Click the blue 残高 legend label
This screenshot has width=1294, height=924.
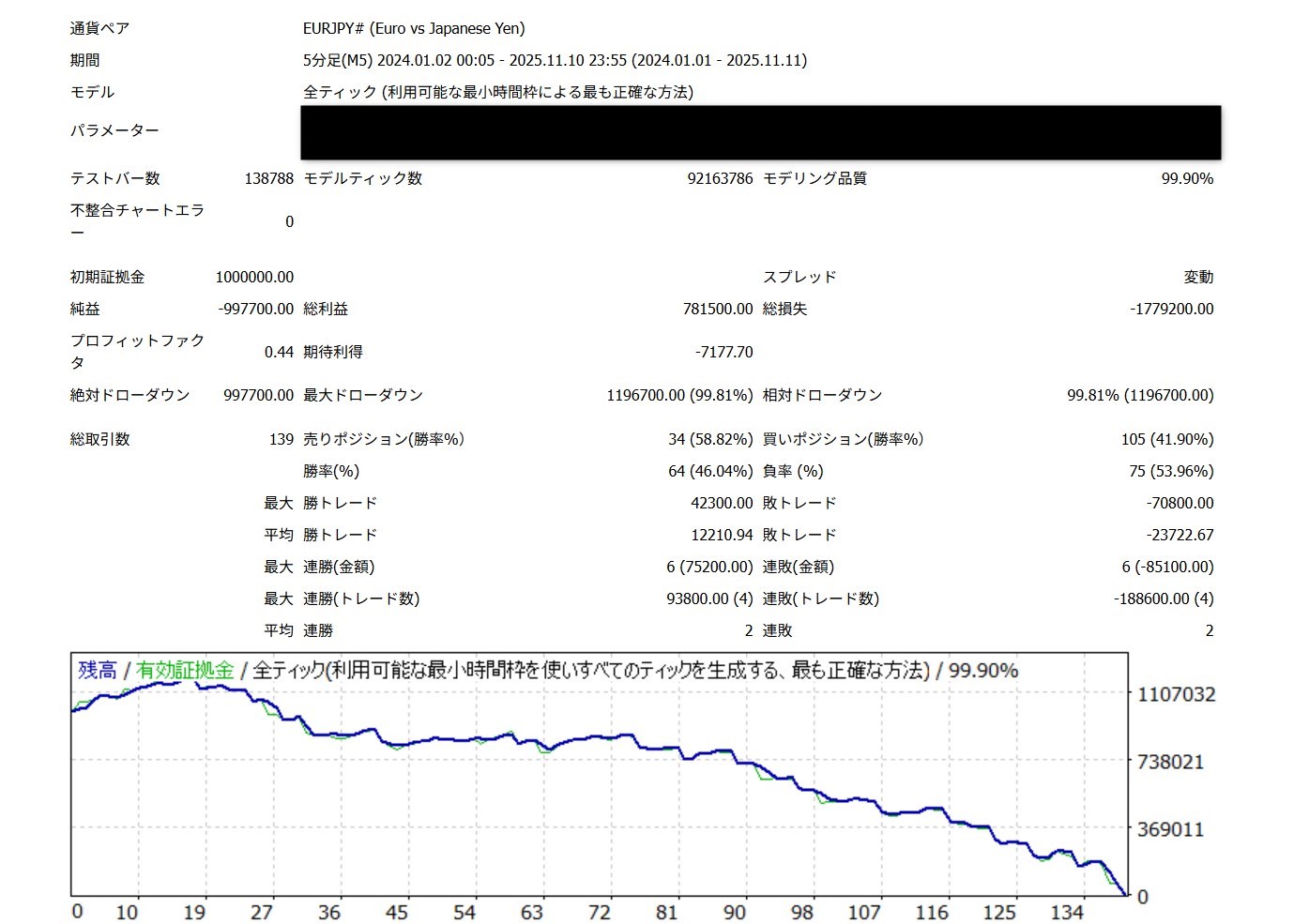pyautogui.click(x=98, y=670)
